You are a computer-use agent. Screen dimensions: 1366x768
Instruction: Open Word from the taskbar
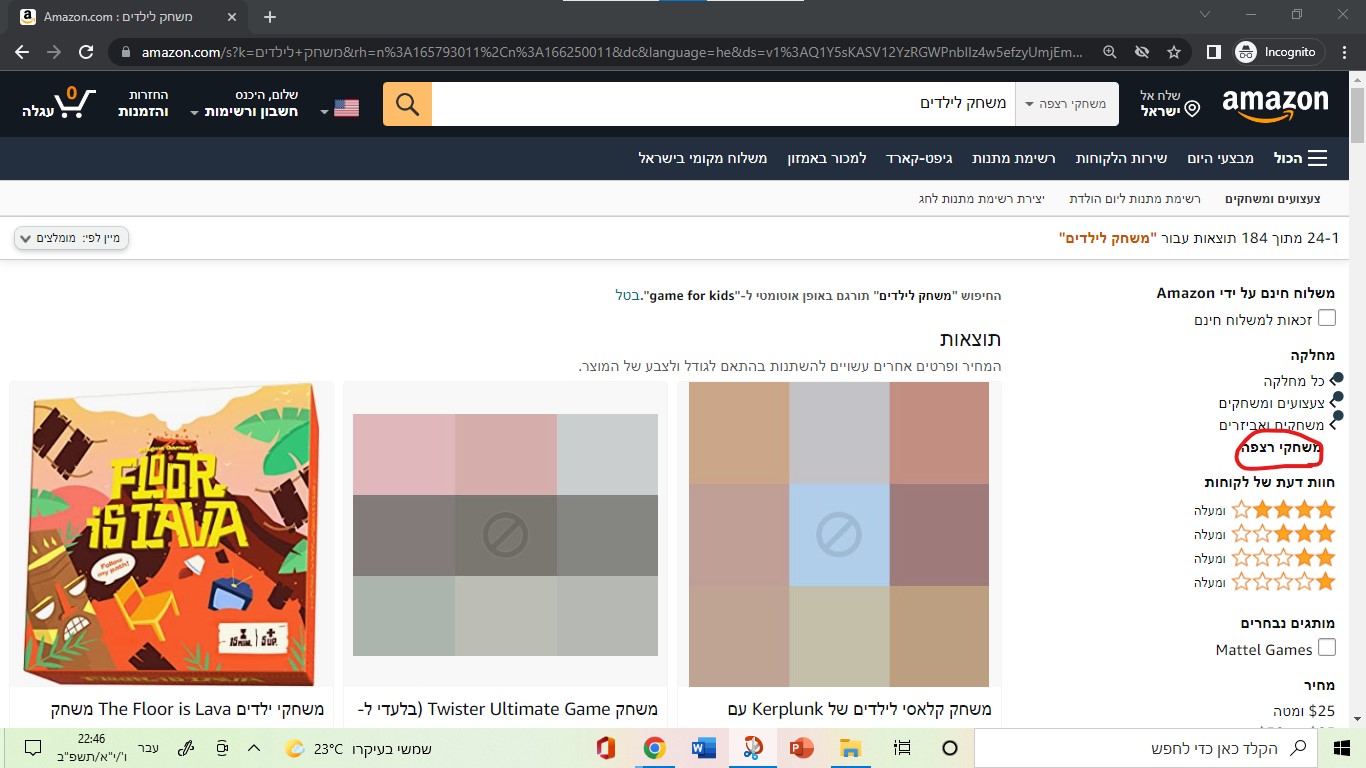[704, 748]
